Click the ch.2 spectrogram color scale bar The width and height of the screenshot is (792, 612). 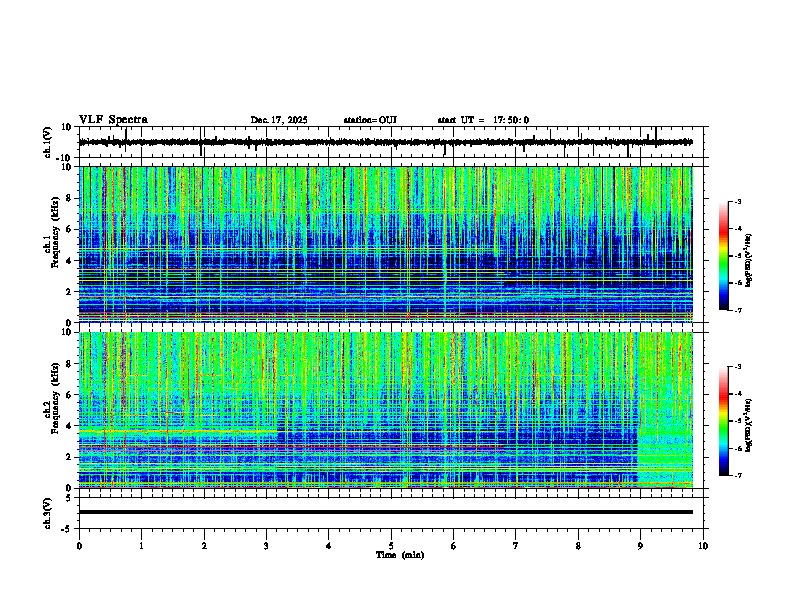click(723, 421)
